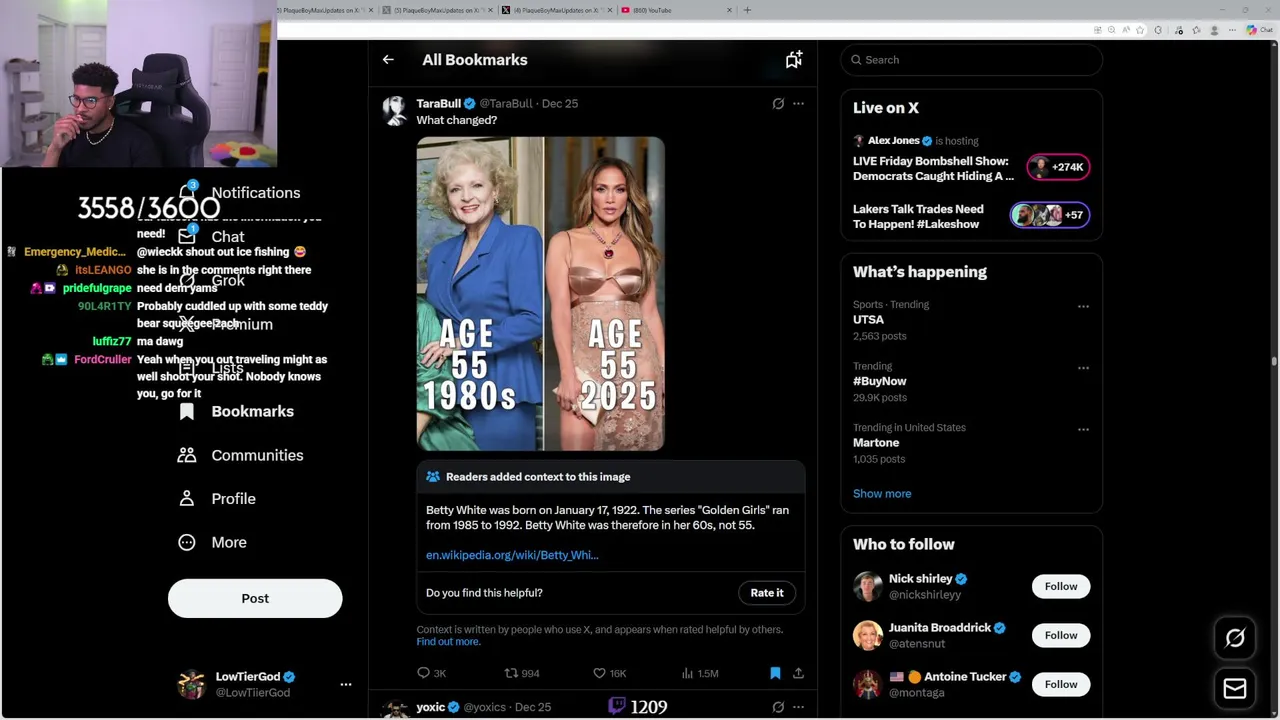This screenshot has height=720, width=1280.
Task: Follow Nick shirley
Action: point(1061,586)
